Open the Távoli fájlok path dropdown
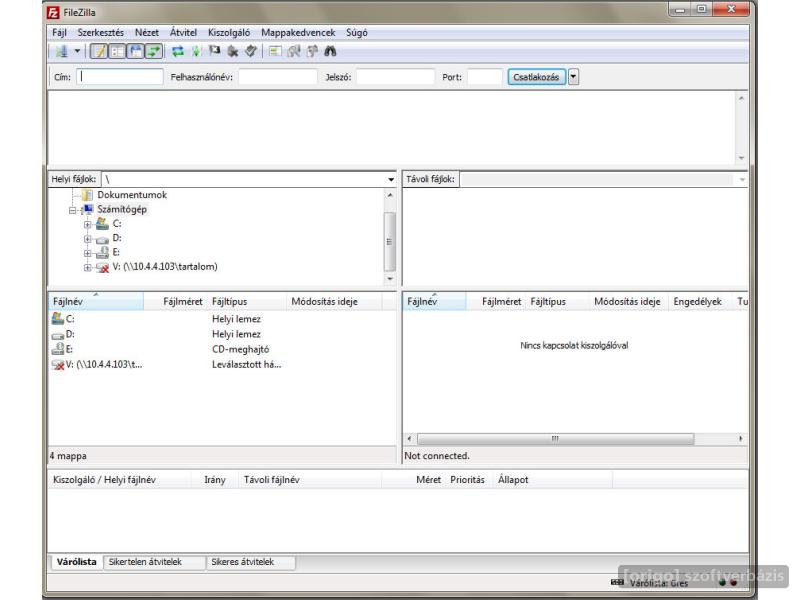The width and height of the screenshot is (800, 600). tap(742, 180)
